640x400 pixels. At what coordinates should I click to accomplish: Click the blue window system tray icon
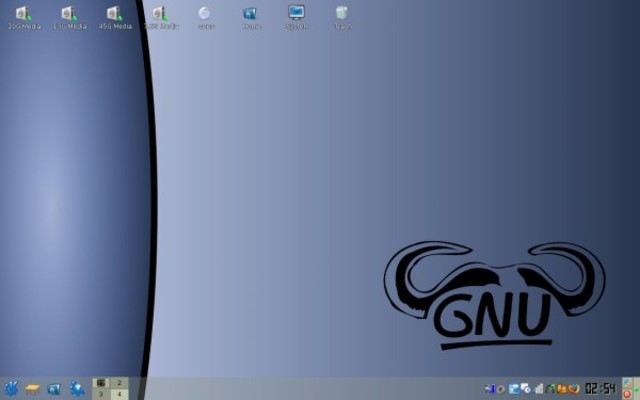click(x=514, y=389)
